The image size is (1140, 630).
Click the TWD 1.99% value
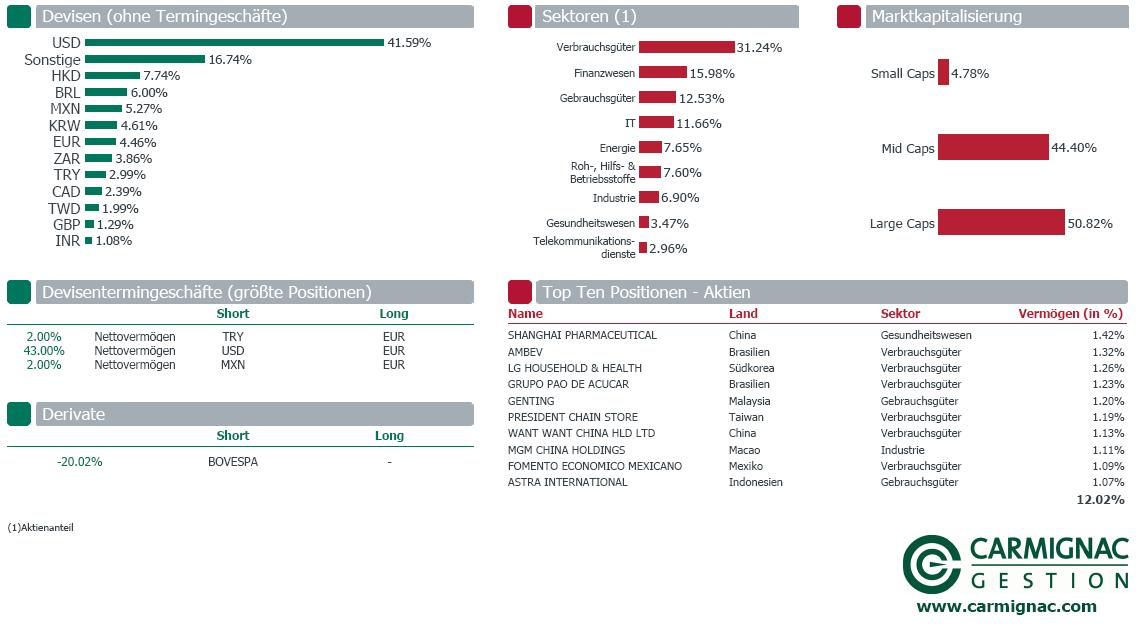pyautogui.click(x=120, y=209)
